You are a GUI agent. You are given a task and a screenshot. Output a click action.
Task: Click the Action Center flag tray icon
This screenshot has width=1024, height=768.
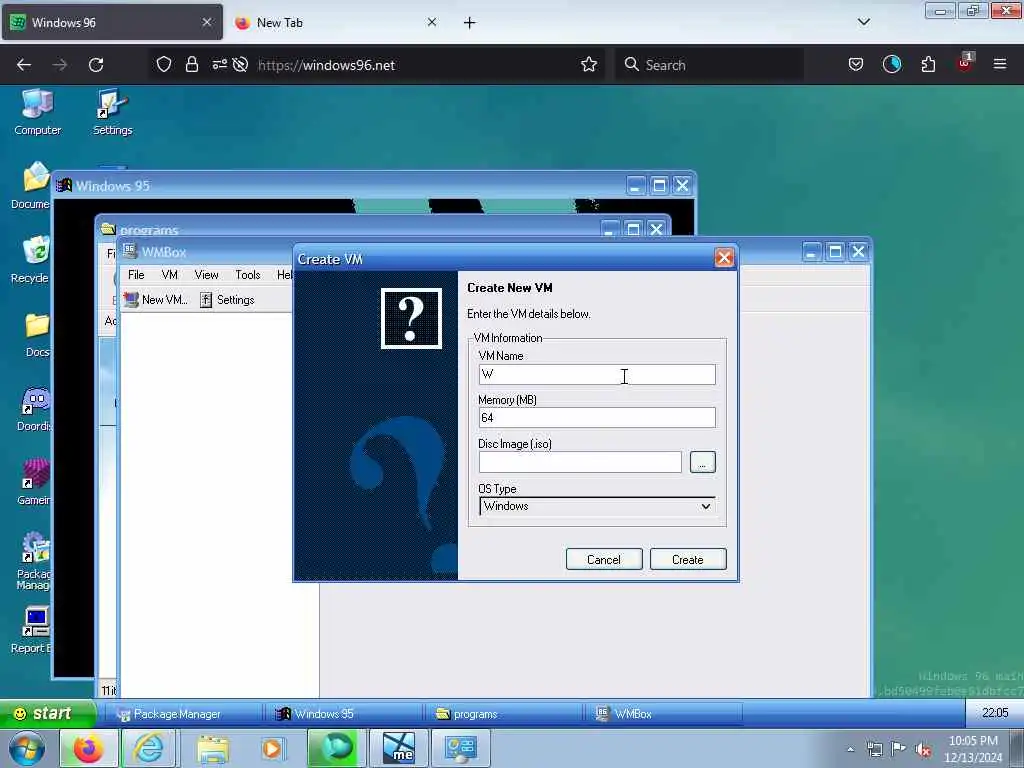898,750
